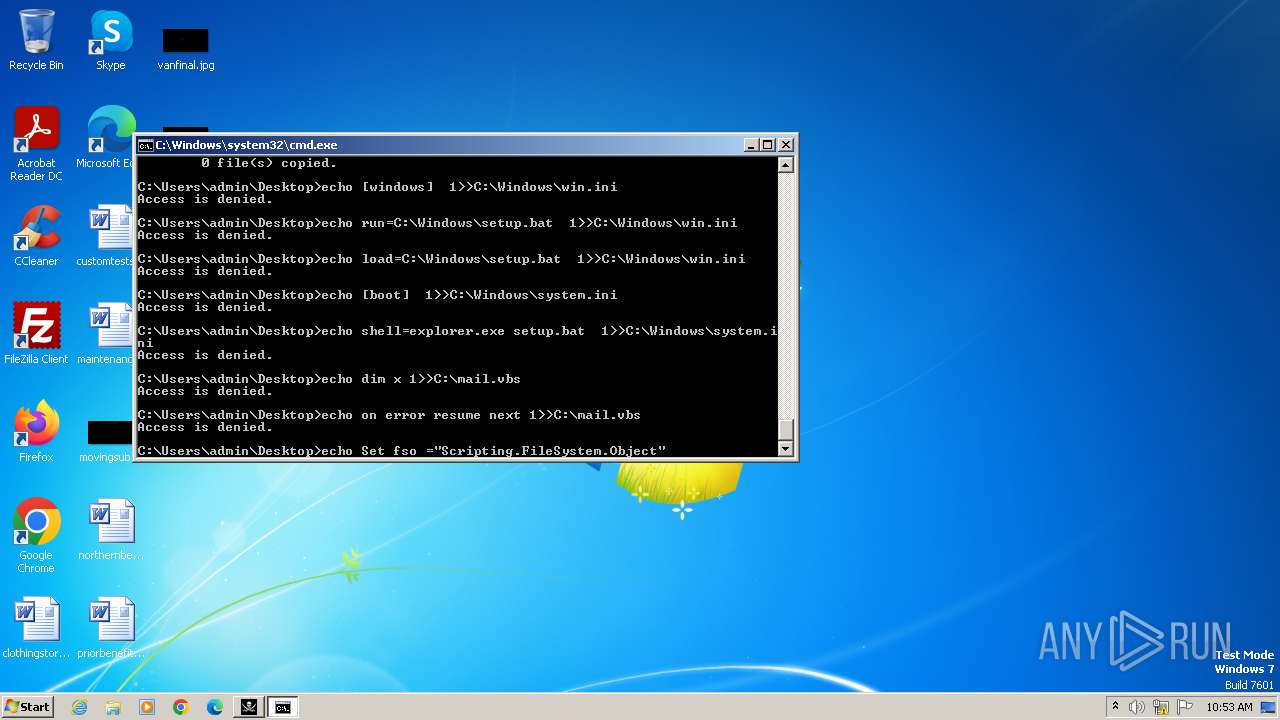Select the cmd.exe taskbar button
The height and width of the screenshot is (720, 1280).
click(x=283, y=707)
